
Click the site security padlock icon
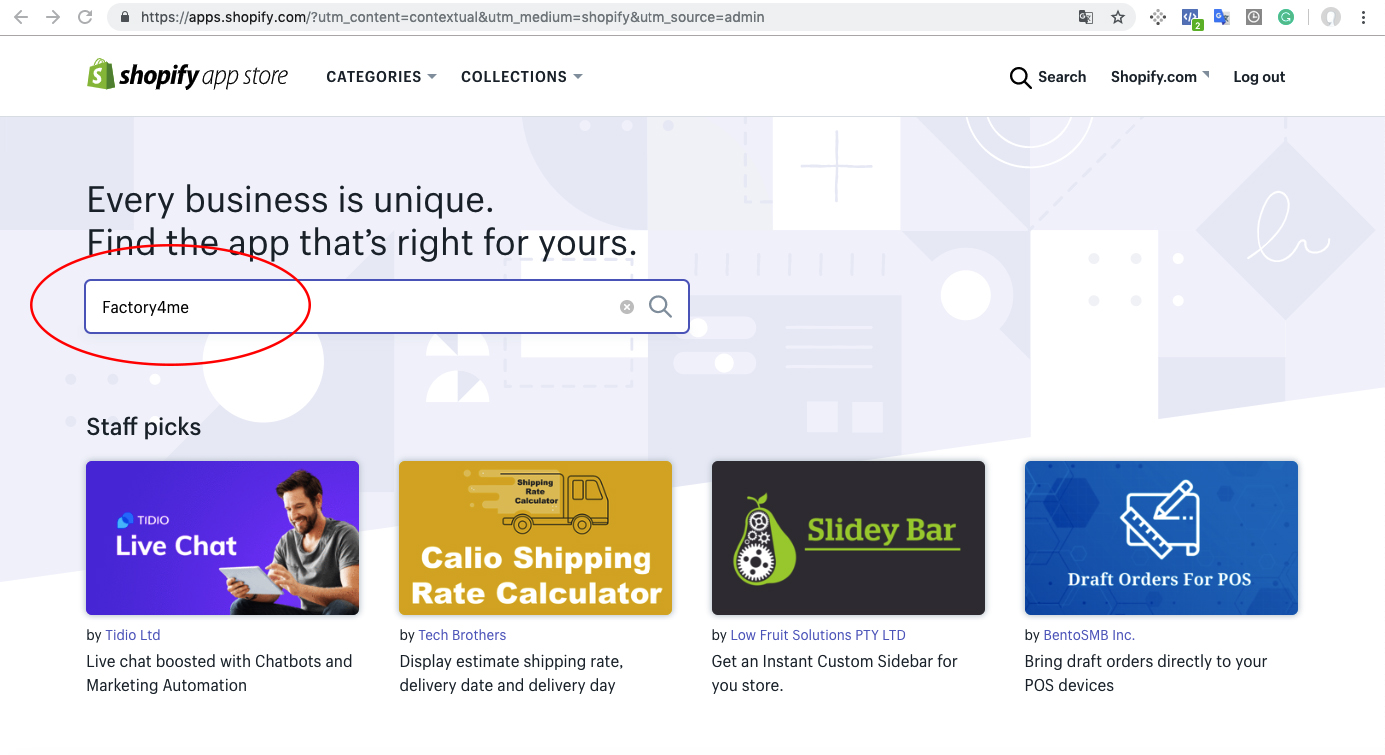125,17
